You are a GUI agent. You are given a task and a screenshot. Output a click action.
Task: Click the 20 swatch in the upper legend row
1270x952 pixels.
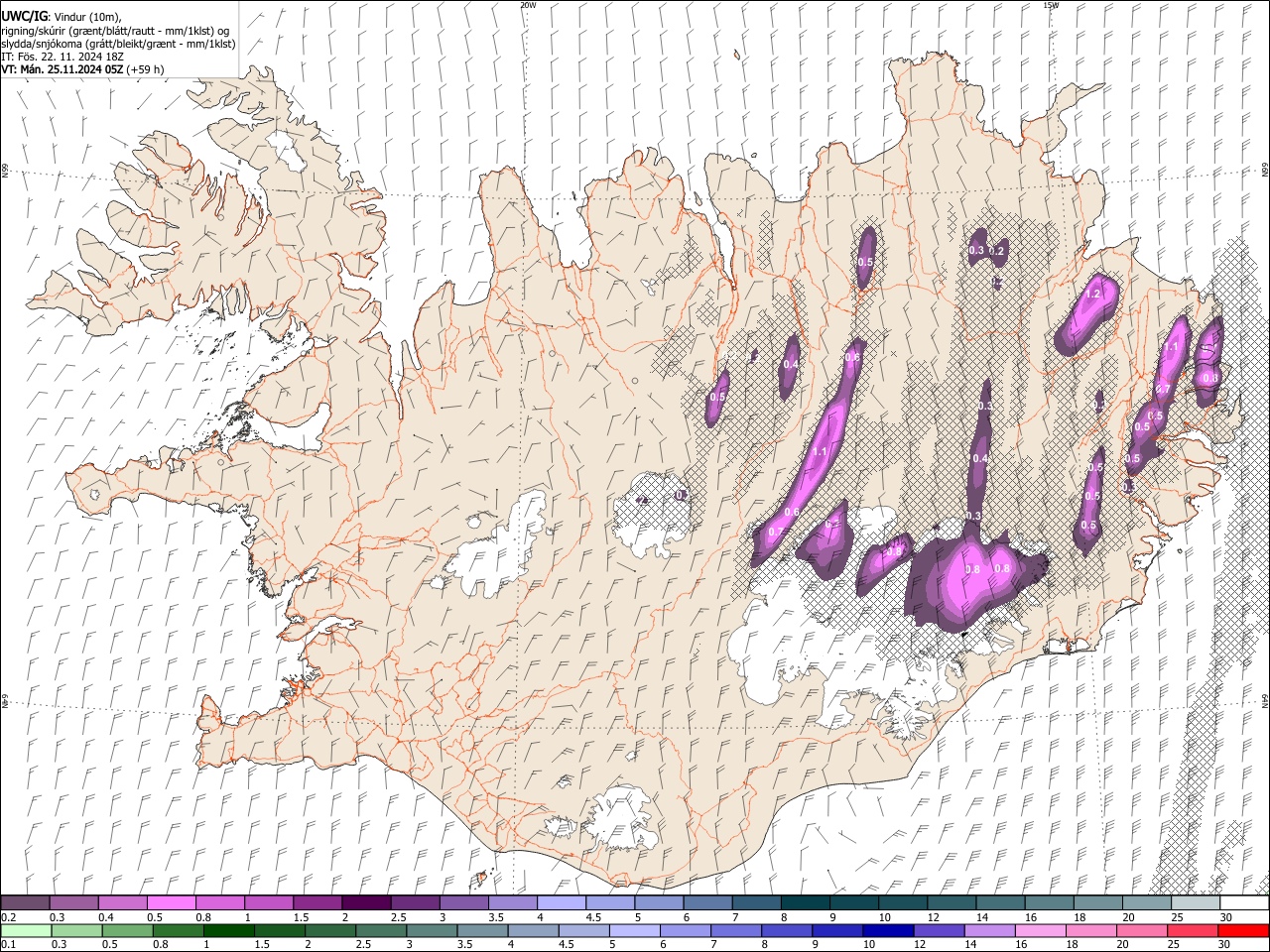click(1146, 902)
